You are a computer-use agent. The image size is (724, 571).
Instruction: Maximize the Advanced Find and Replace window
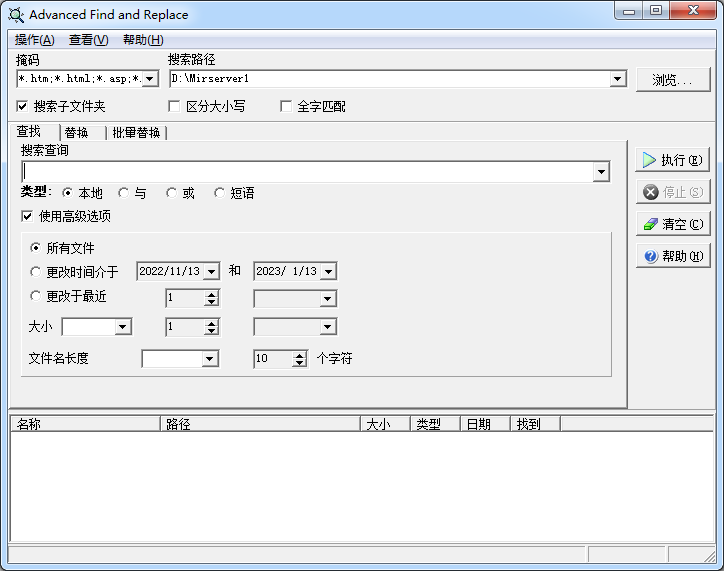pos(656,11)
